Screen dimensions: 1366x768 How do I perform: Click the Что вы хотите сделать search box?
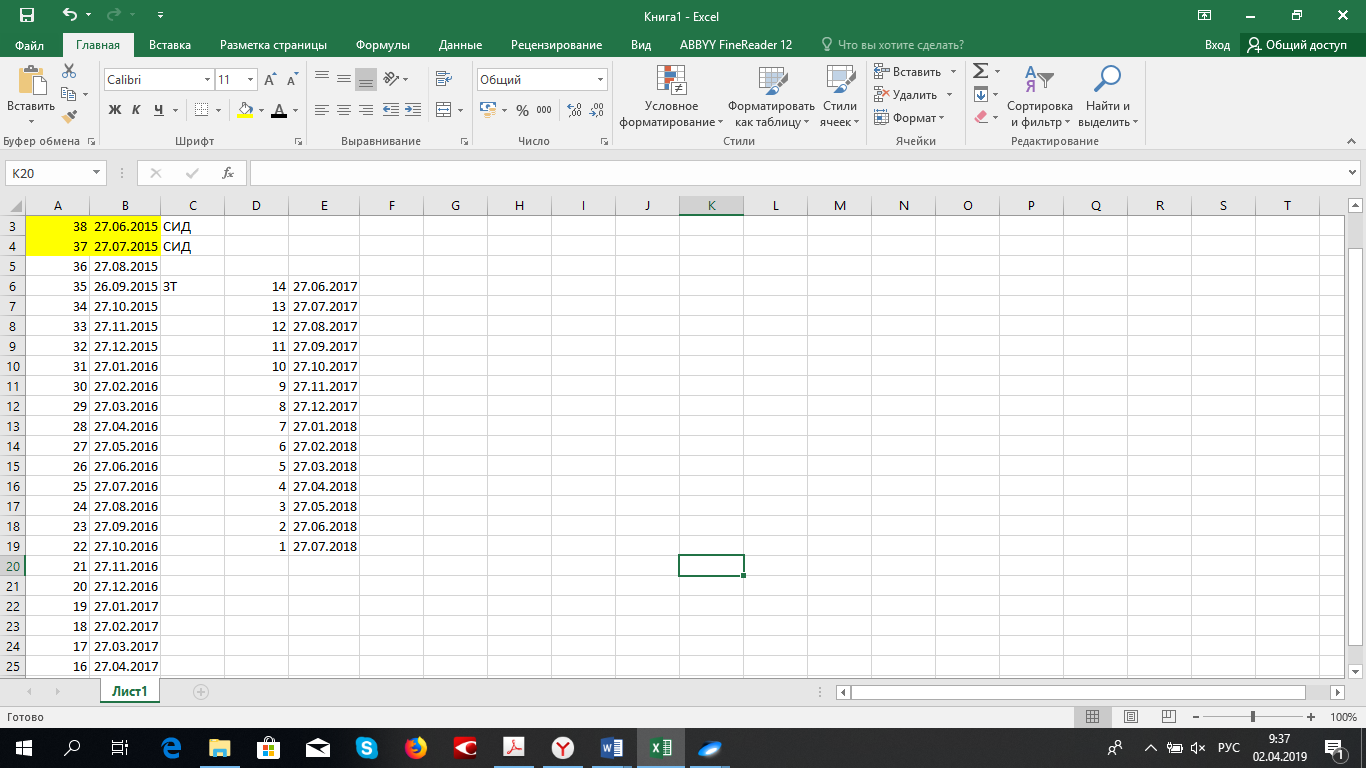(892, 45)
